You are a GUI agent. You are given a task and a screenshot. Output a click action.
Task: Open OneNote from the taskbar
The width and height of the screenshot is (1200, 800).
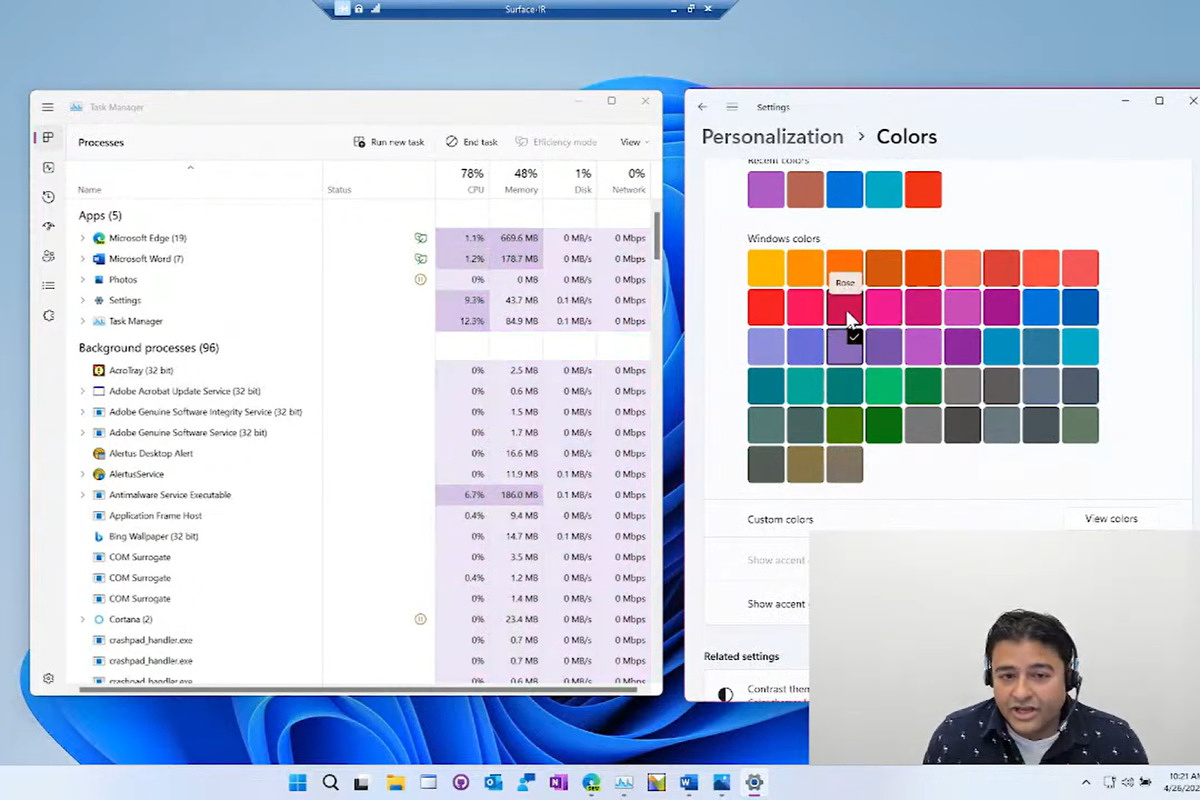[558, 782]
